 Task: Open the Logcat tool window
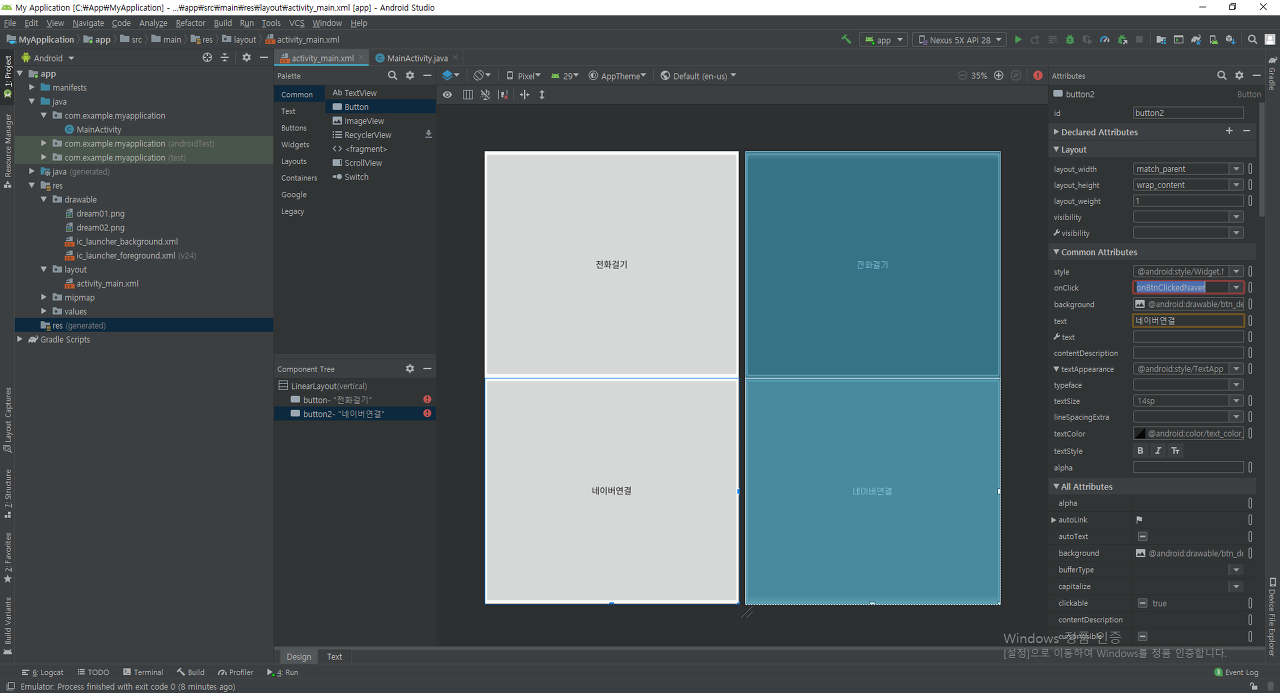(42, 672)
